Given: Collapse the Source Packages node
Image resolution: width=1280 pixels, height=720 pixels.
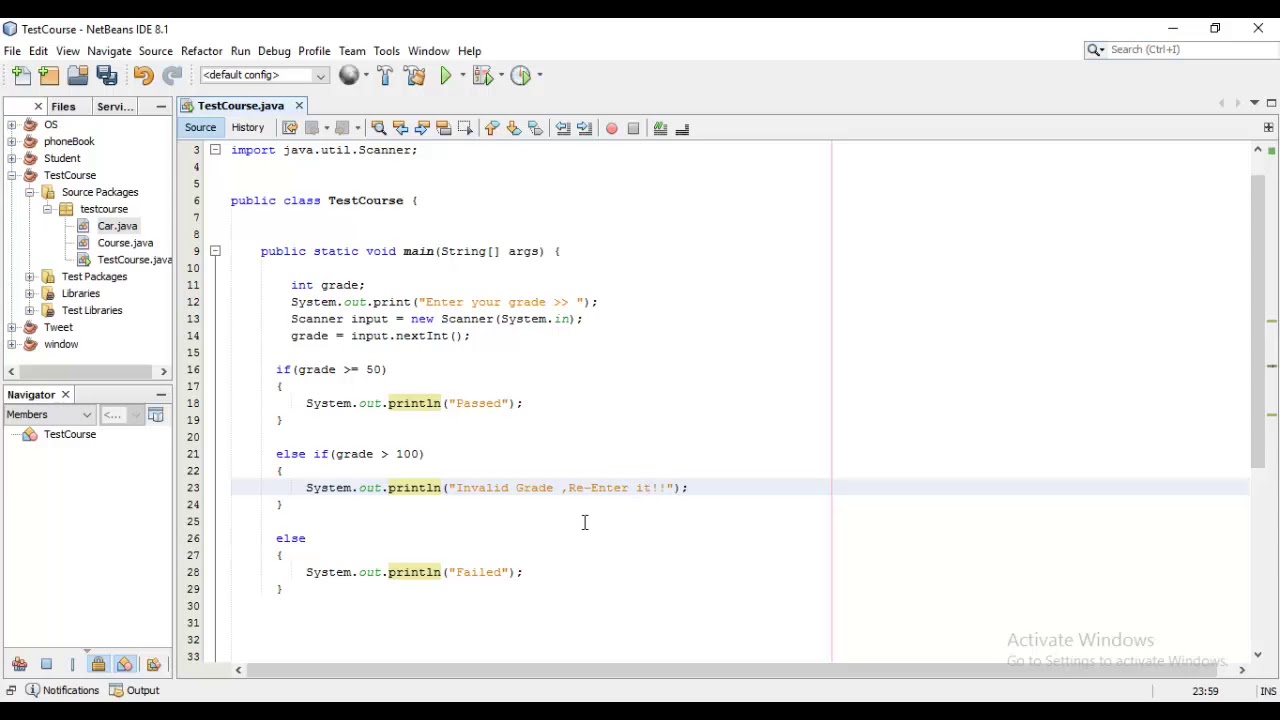Looking at the screenshot, I should (30, 192).
